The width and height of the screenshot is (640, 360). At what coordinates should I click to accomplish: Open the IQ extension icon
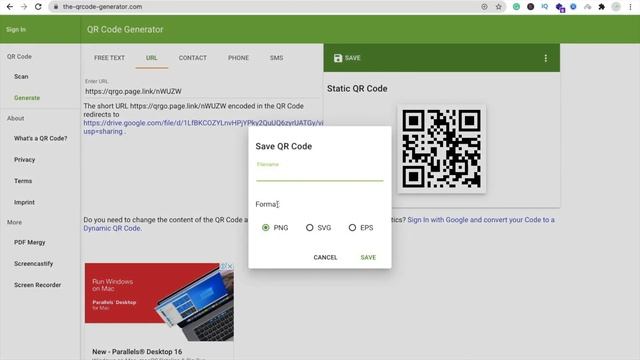pos(544,7)
